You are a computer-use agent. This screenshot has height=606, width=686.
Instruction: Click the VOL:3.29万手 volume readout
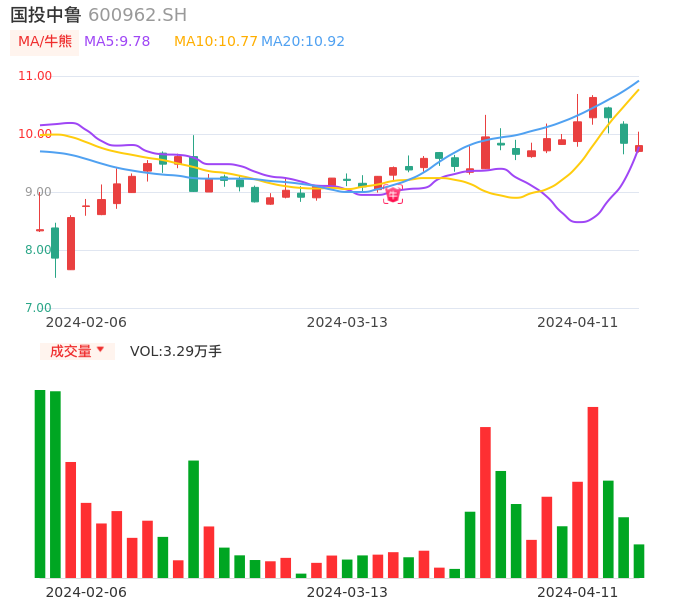click(x=175, y=351)
